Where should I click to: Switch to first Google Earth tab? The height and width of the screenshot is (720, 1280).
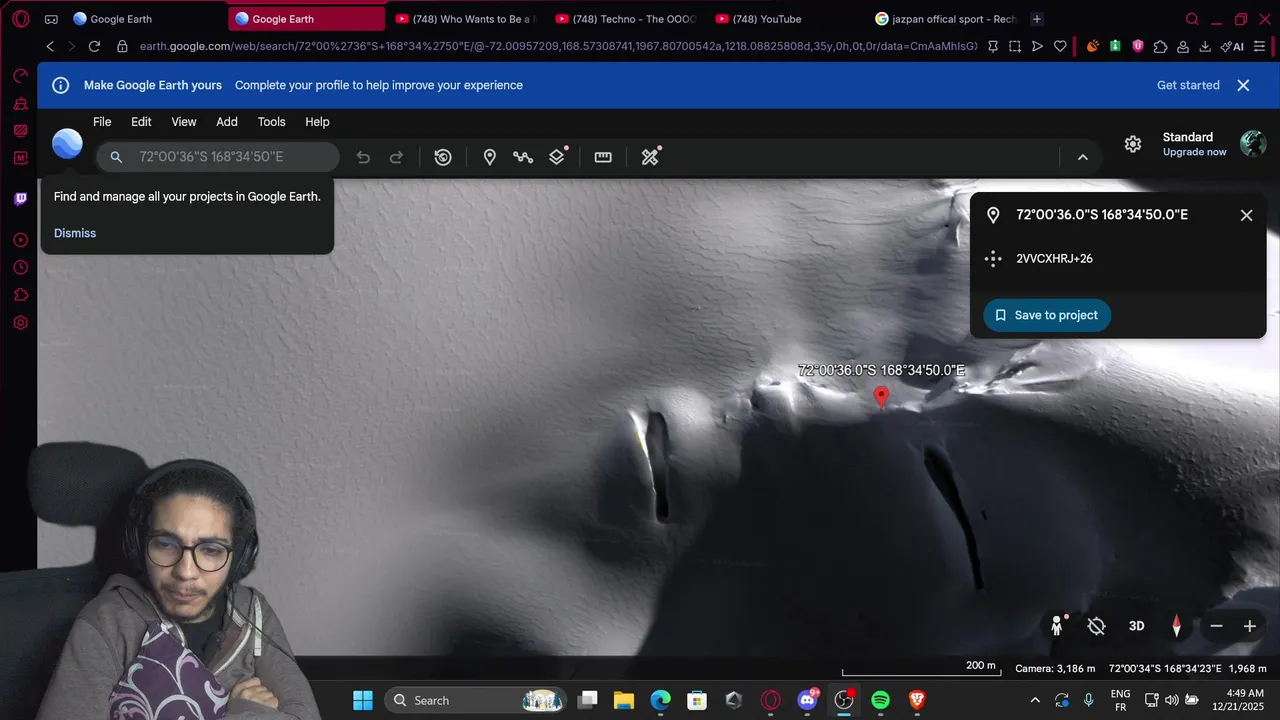145,19
